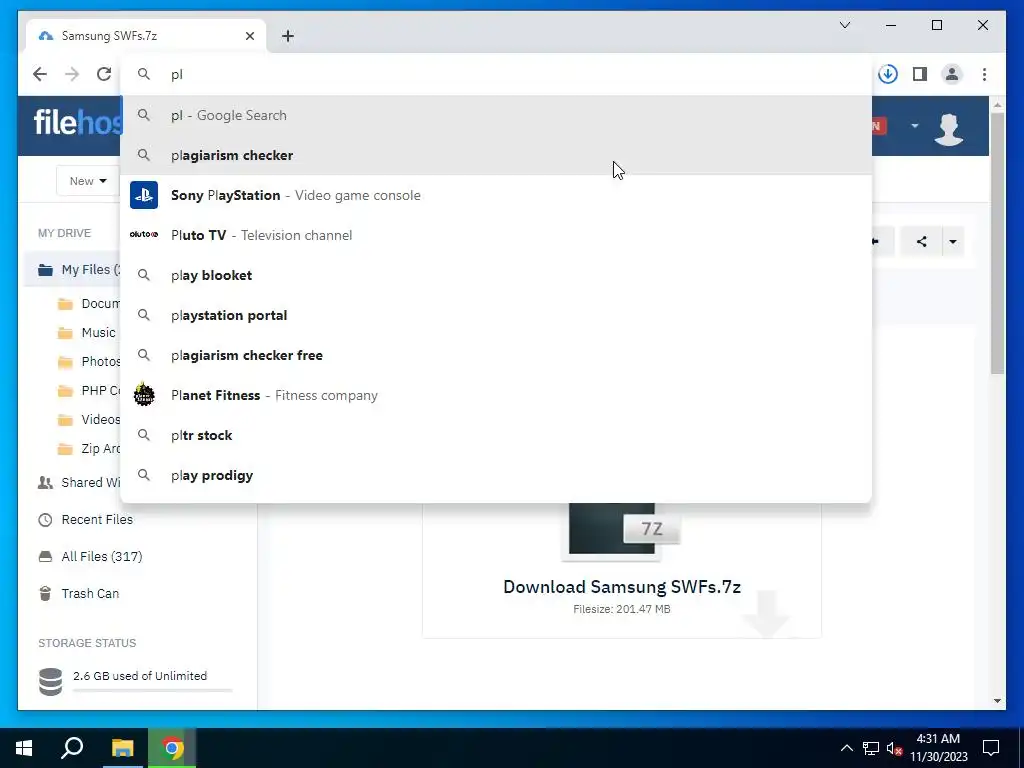Open the site user account avatar
The image size is (1024, 768).
tap(949, 128)
